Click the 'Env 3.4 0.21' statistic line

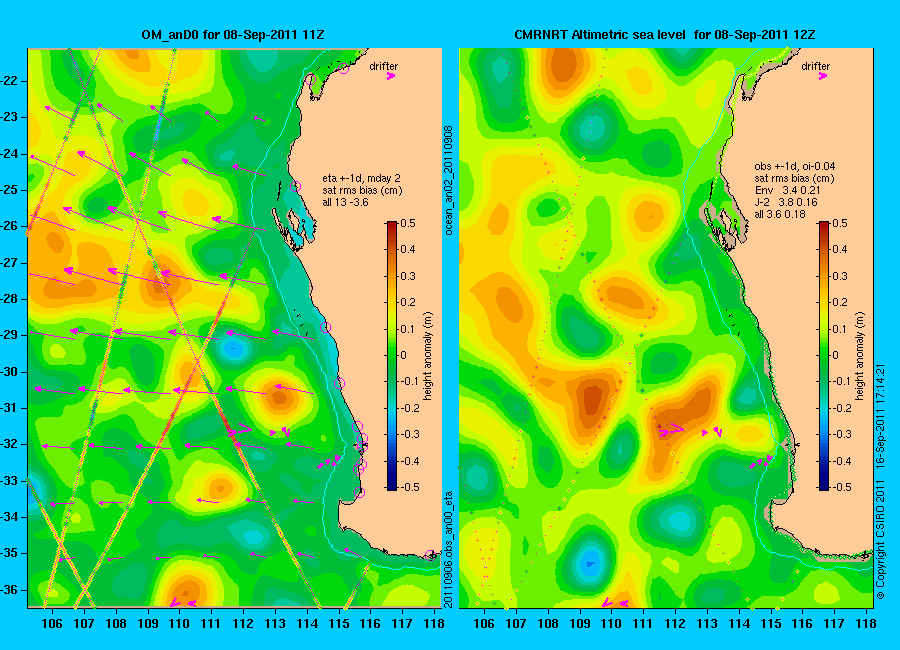click(786, 190)
